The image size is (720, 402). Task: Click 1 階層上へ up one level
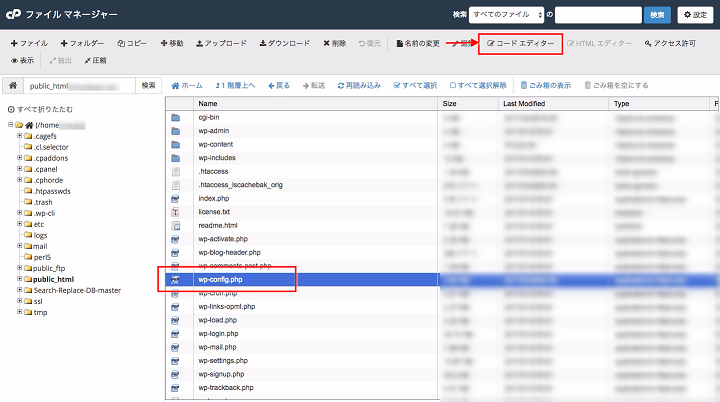pos(235,85)
